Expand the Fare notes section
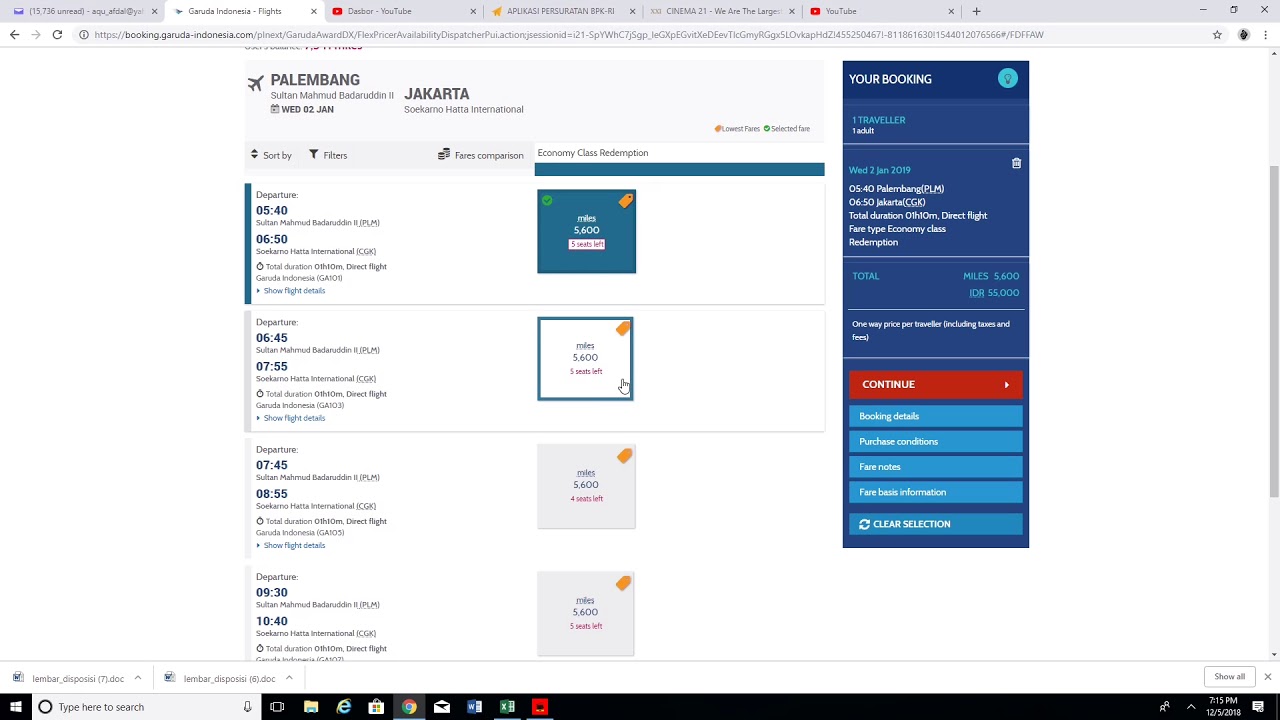This screenshot has width=1280, height=720. pyautogui.click(x=936, y=467)
